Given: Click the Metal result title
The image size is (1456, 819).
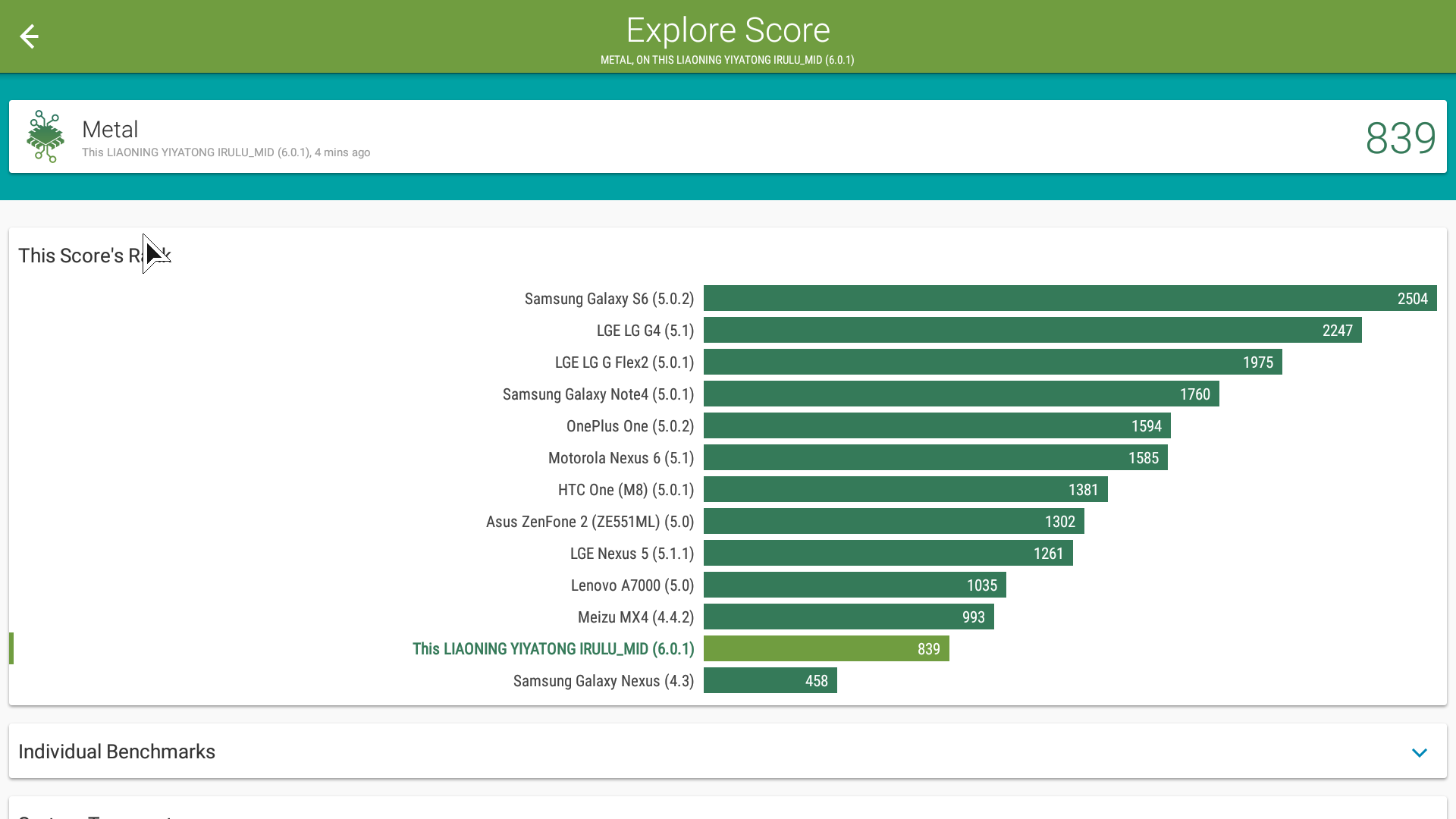Looking at the screenshot, I should pos(110,130).
